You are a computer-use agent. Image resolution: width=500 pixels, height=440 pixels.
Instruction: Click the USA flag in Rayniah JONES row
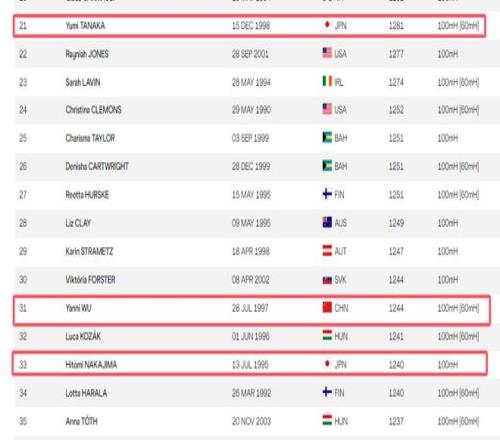[x=327, y=53]
